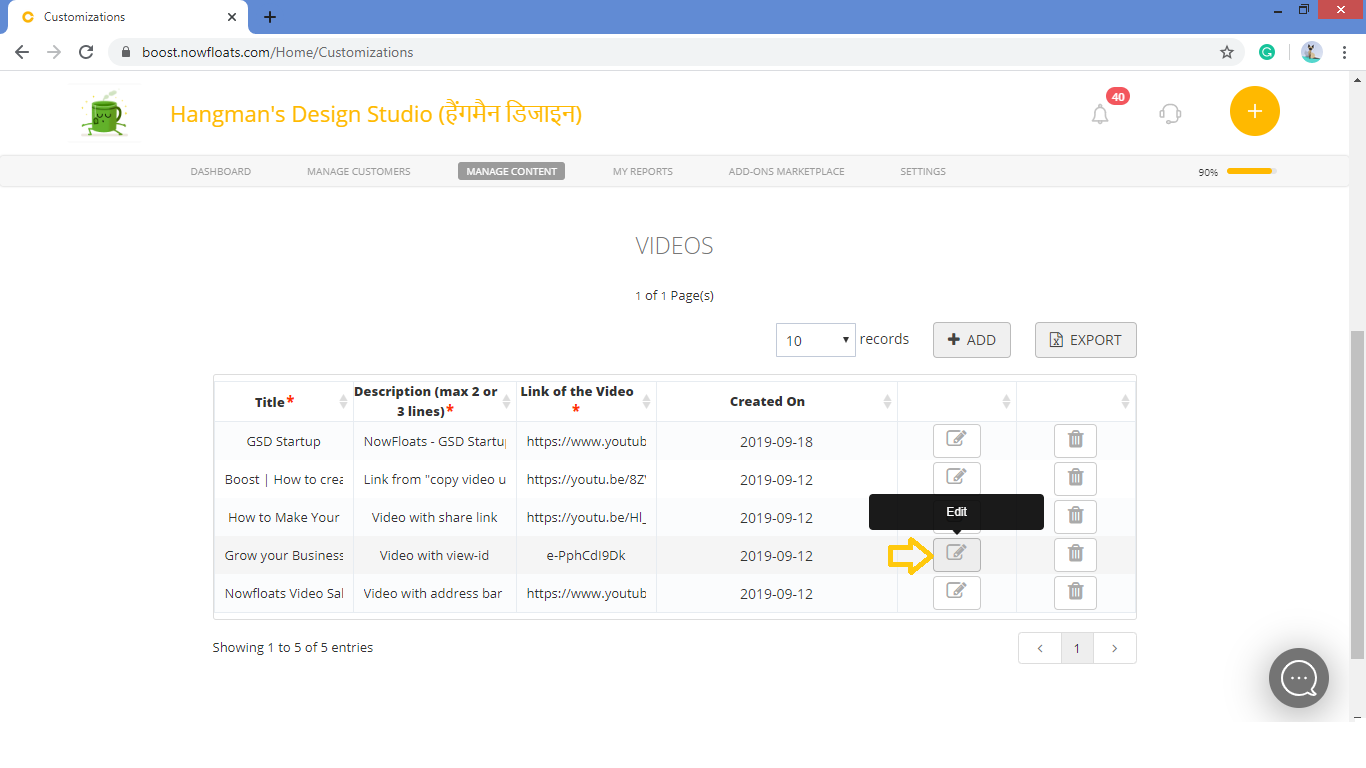Click the 90% progress bar

coord(1251,171)
